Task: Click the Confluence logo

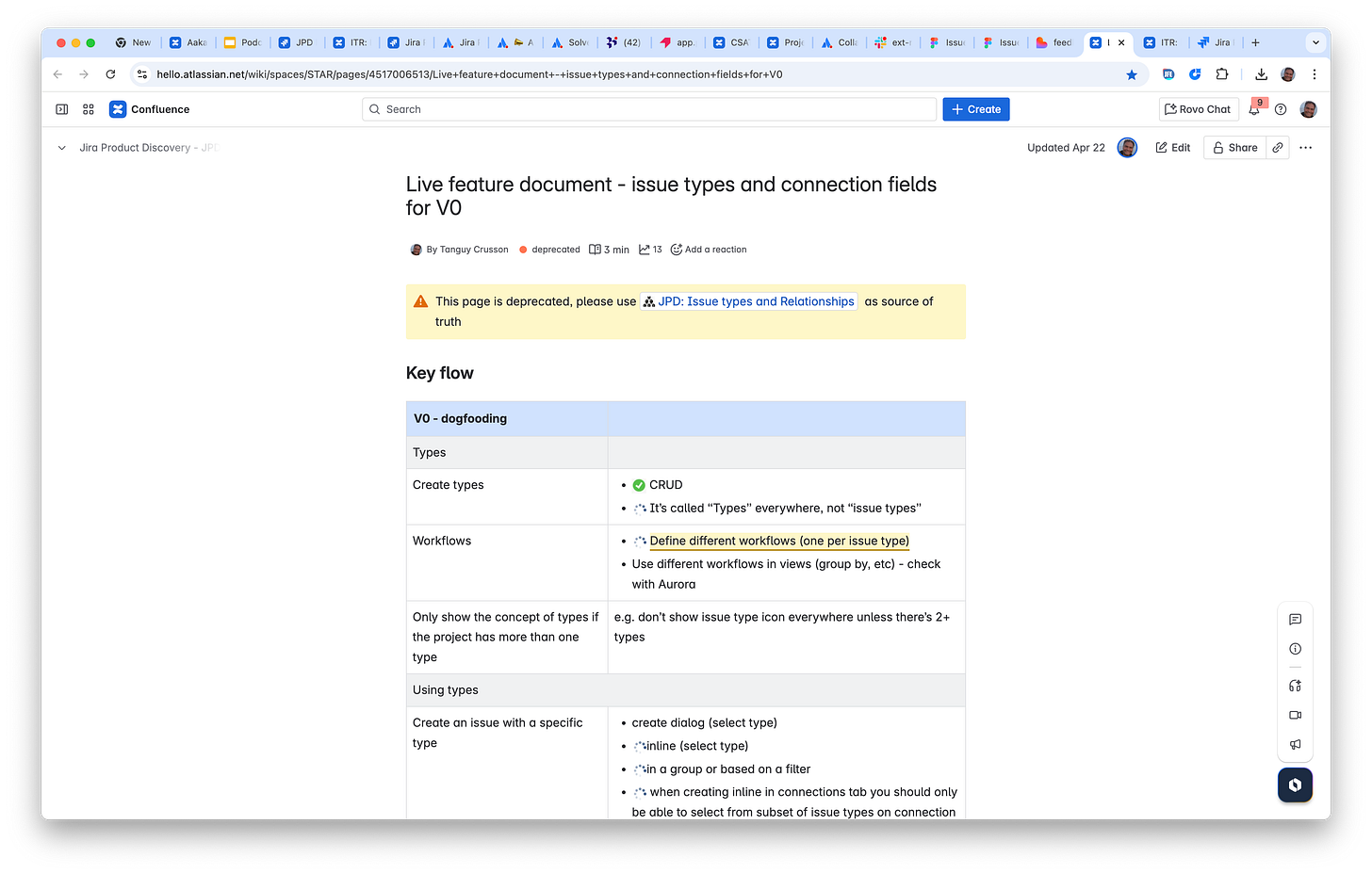Action: pyautogui.click(x=149, y=109)
